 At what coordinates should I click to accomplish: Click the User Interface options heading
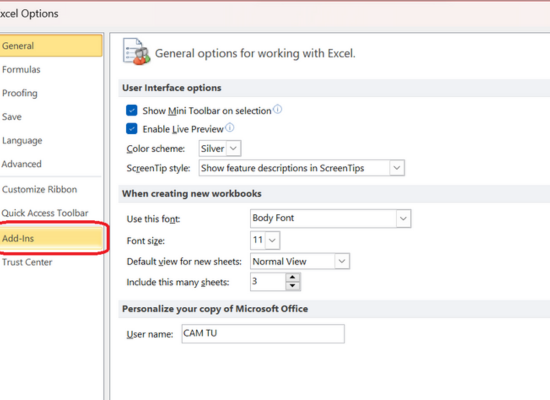coord(172,88)
